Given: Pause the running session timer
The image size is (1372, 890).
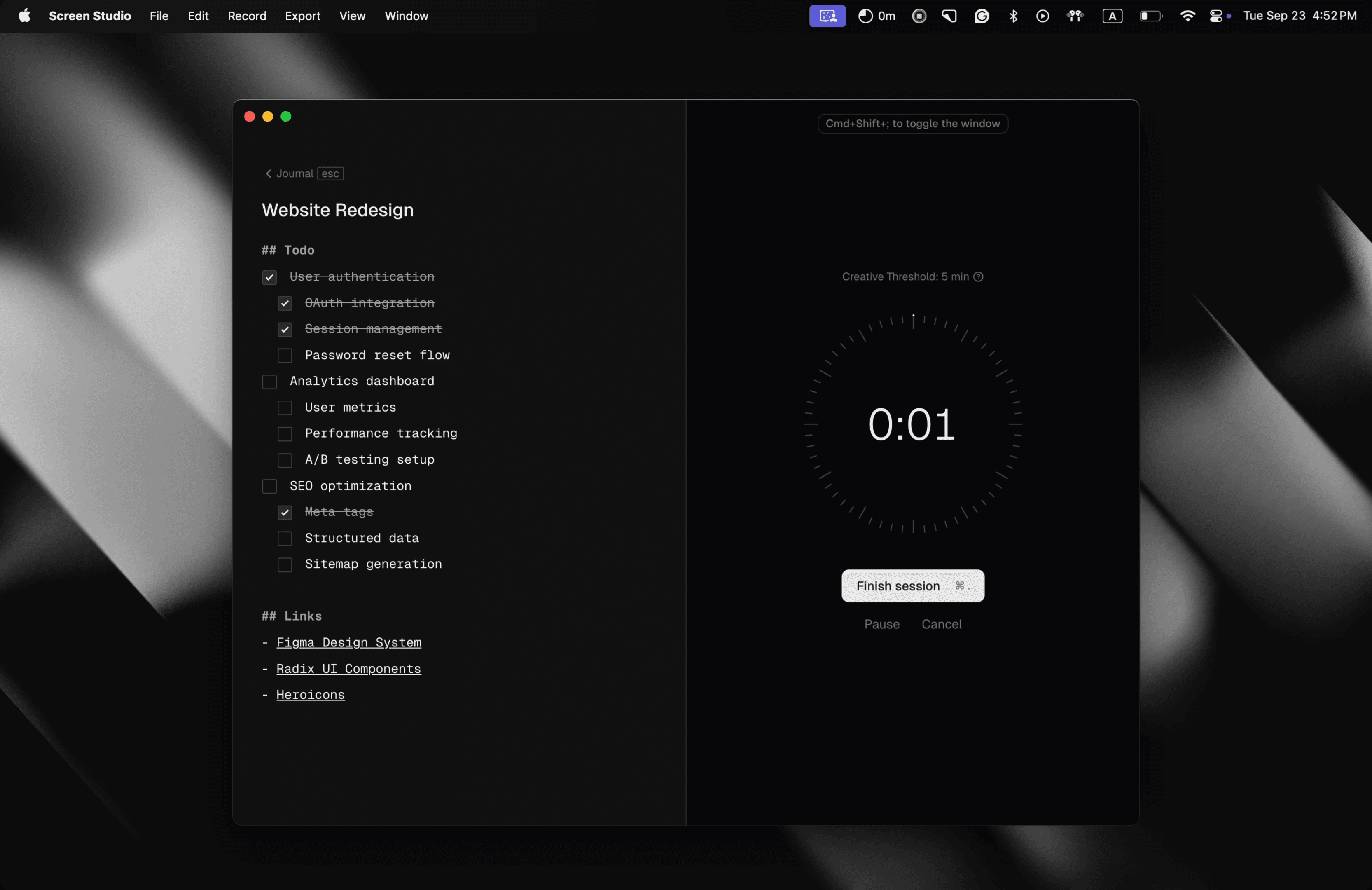Looking at the screenshot, I should (x=881, y=624).
